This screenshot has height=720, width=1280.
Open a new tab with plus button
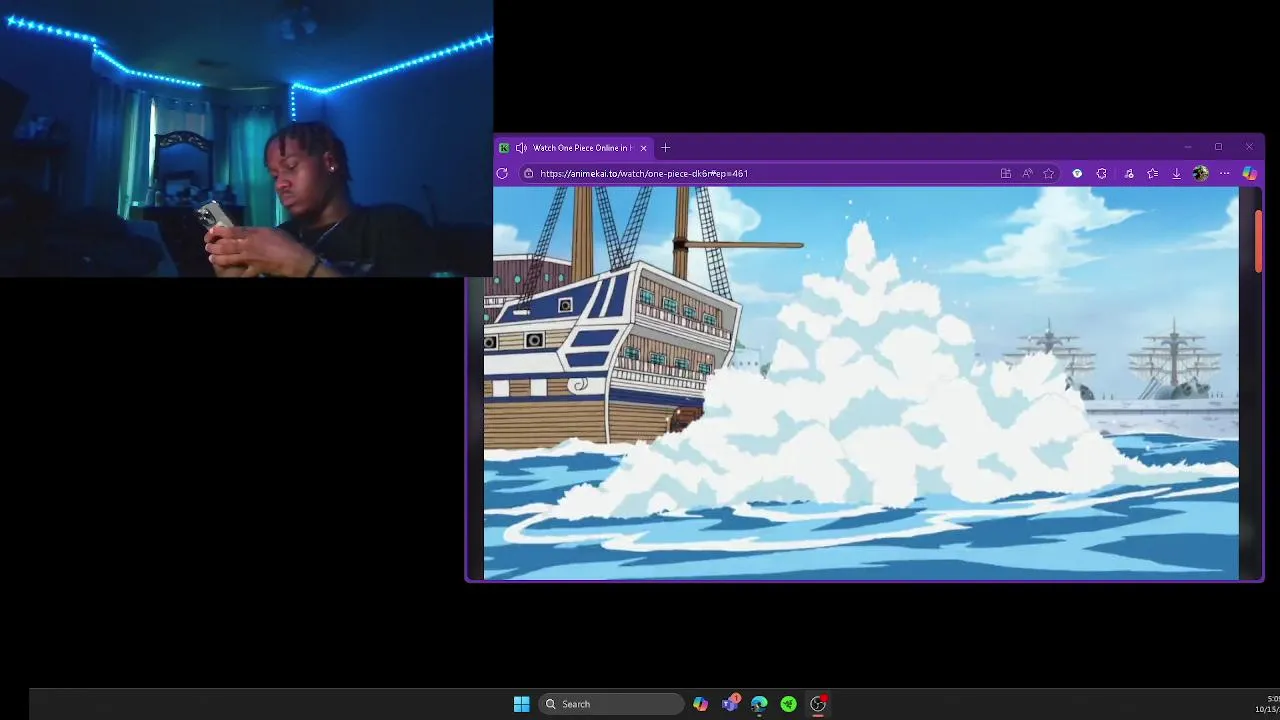pos(665,148)
